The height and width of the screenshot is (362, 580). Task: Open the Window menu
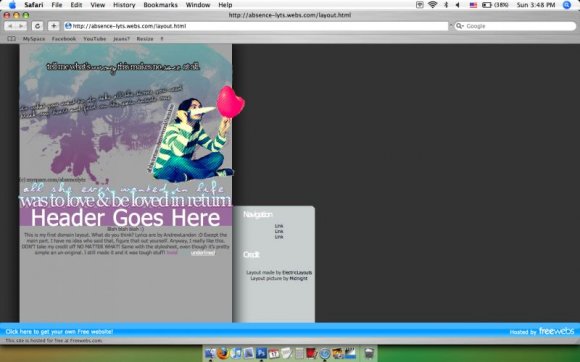[x=198, y=5]
